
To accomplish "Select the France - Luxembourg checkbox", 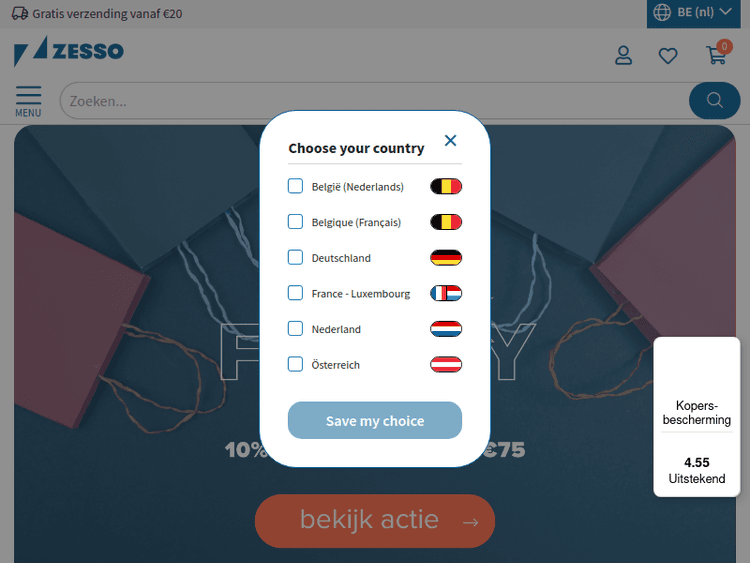I will (295, 293).
